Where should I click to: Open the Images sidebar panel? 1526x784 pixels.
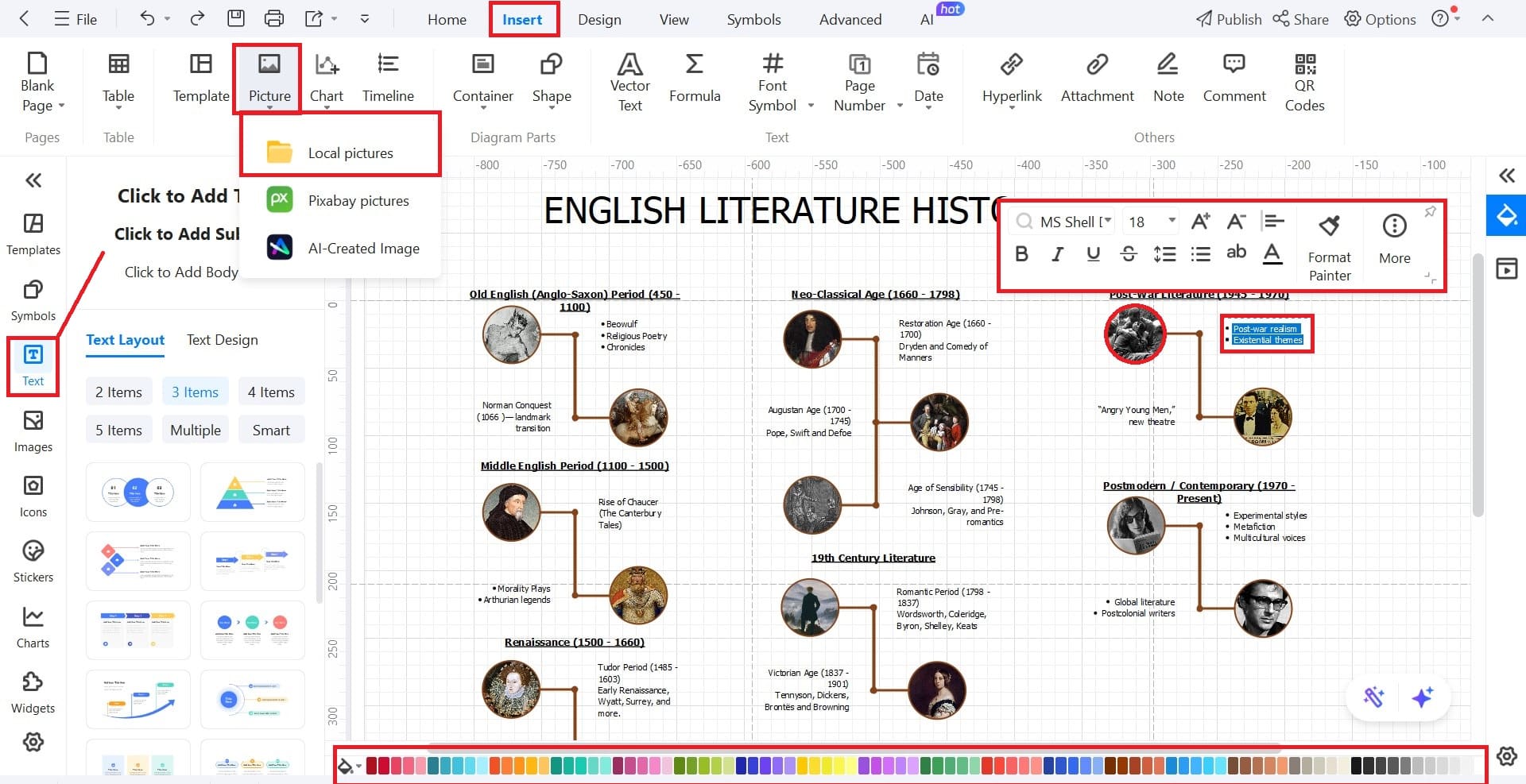pyautogui.click(x=33, y=431)
